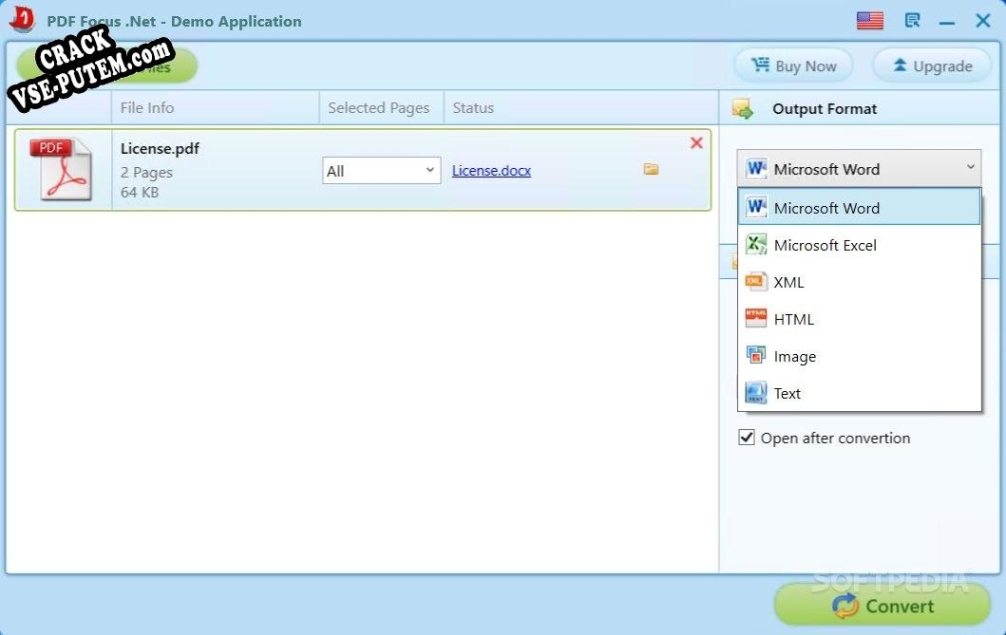Click the PDF file icon for License.pdf
The width and height of the screenshot is (1006, 635).
click(61, 169)
